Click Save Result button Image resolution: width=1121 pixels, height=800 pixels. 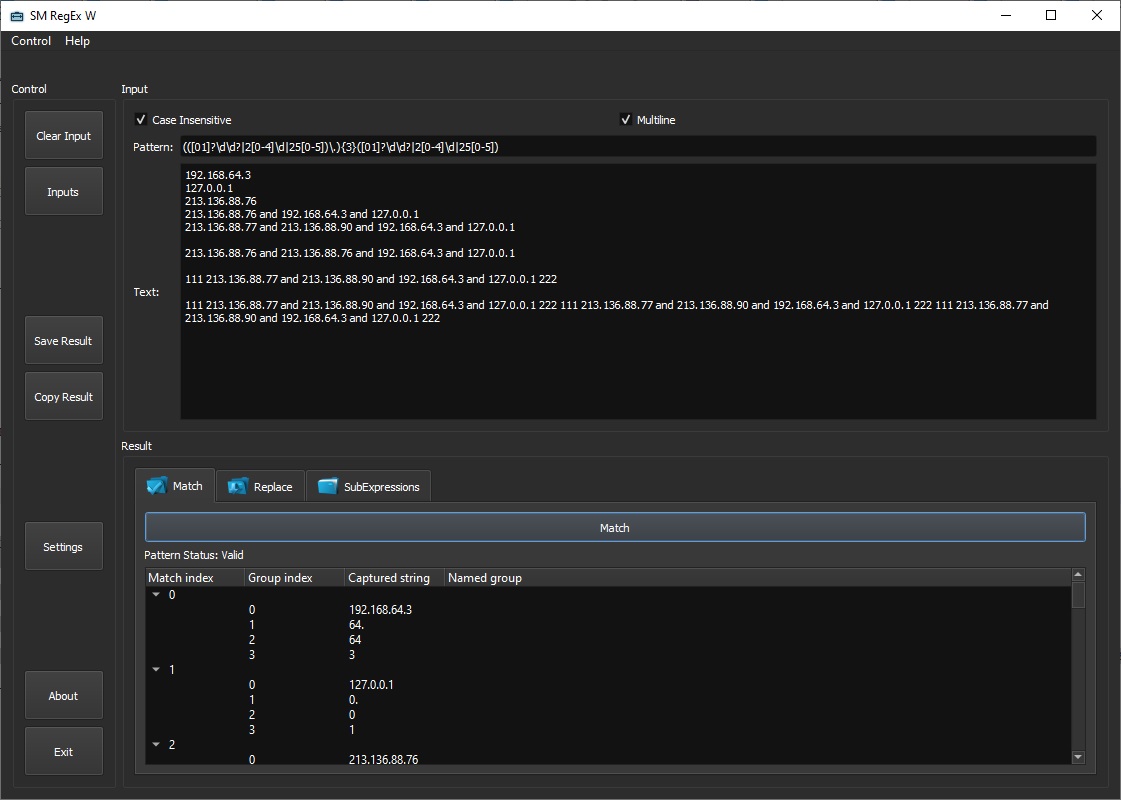coord(64,340)
